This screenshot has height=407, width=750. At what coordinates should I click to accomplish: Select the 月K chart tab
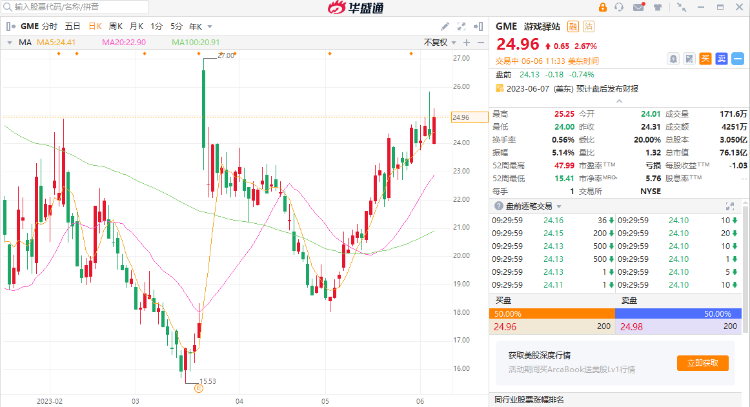point(136,26)
